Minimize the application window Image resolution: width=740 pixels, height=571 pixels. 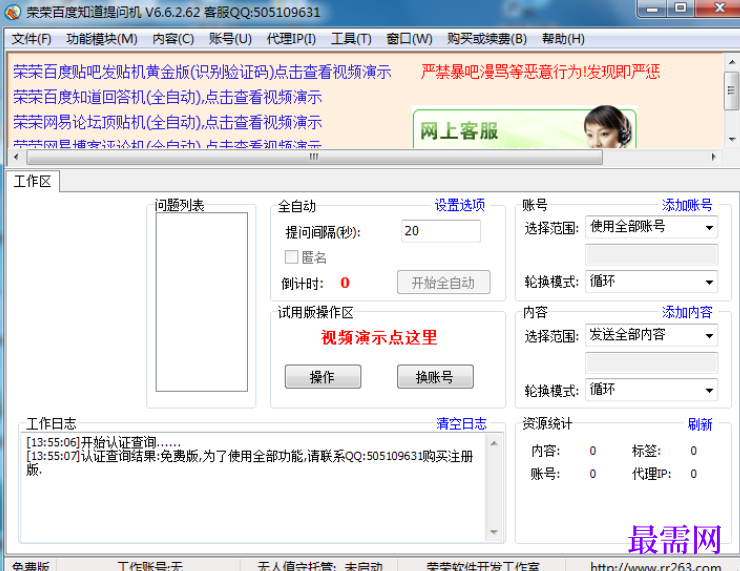653,8
